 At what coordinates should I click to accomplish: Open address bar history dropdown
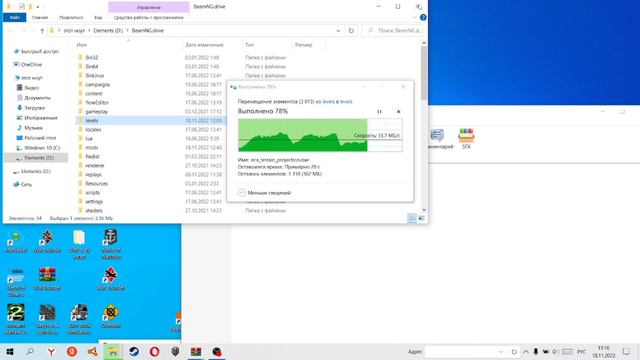tap(338, 31)
